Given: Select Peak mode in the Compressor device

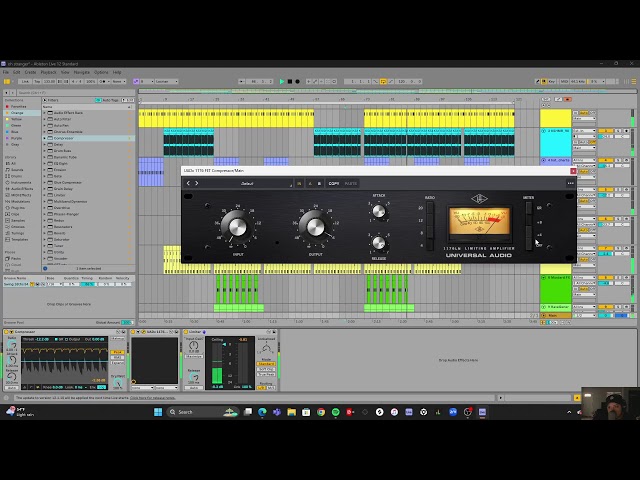Looking at the screenshot, I should pyautogui.click(x=118, y=352).
